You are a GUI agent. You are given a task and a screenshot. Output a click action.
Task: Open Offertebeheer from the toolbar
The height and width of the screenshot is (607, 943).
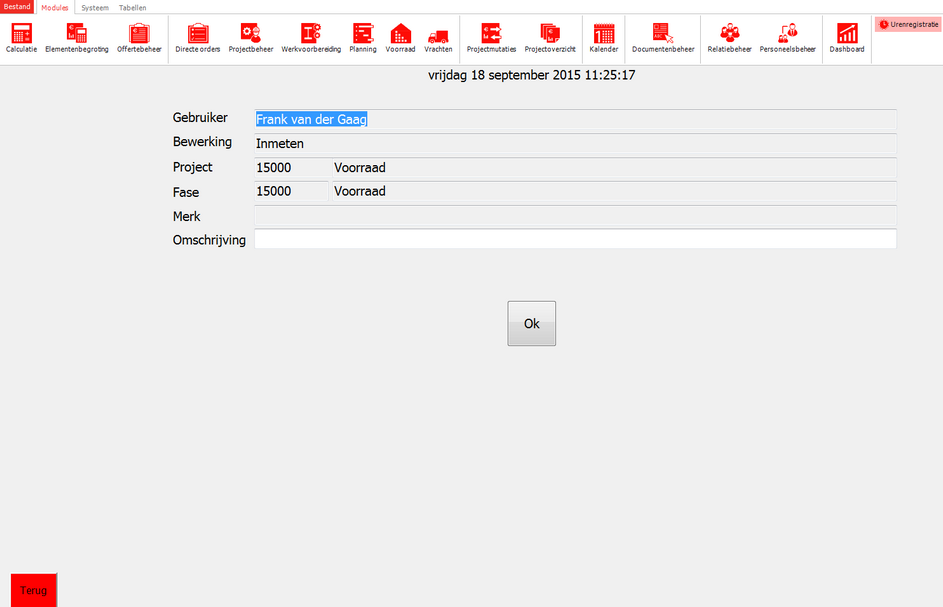coord(139,39)
